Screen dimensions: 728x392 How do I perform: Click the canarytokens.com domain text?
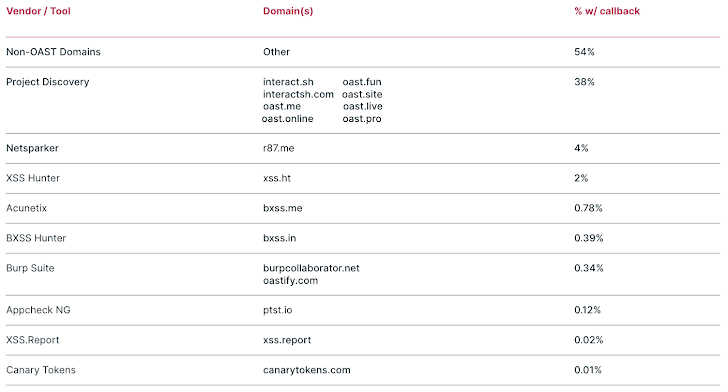(x=306, y=370)
